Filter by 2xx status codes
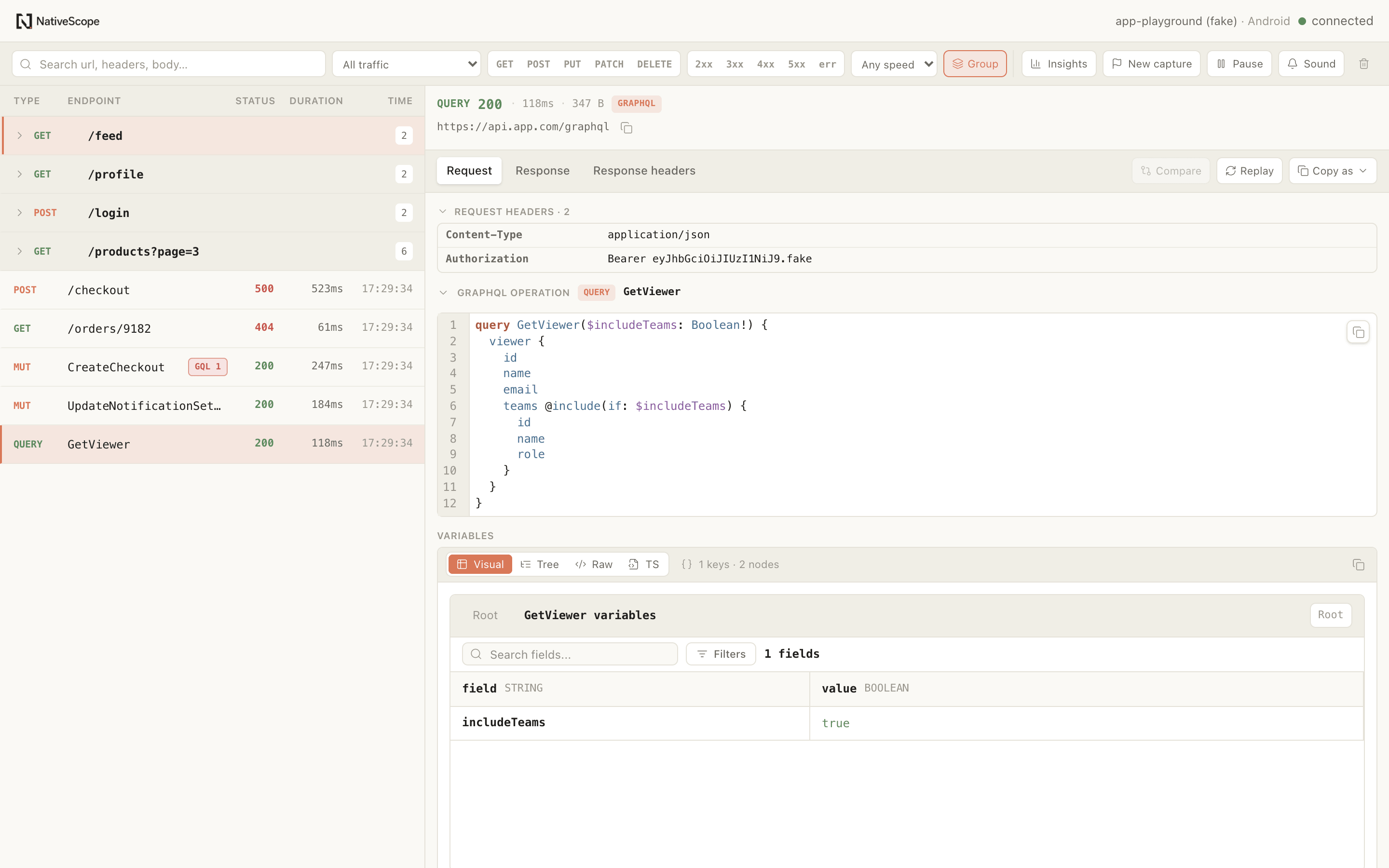The height and width of the screenshot is (868, 1389). click(x=704, y=64)
